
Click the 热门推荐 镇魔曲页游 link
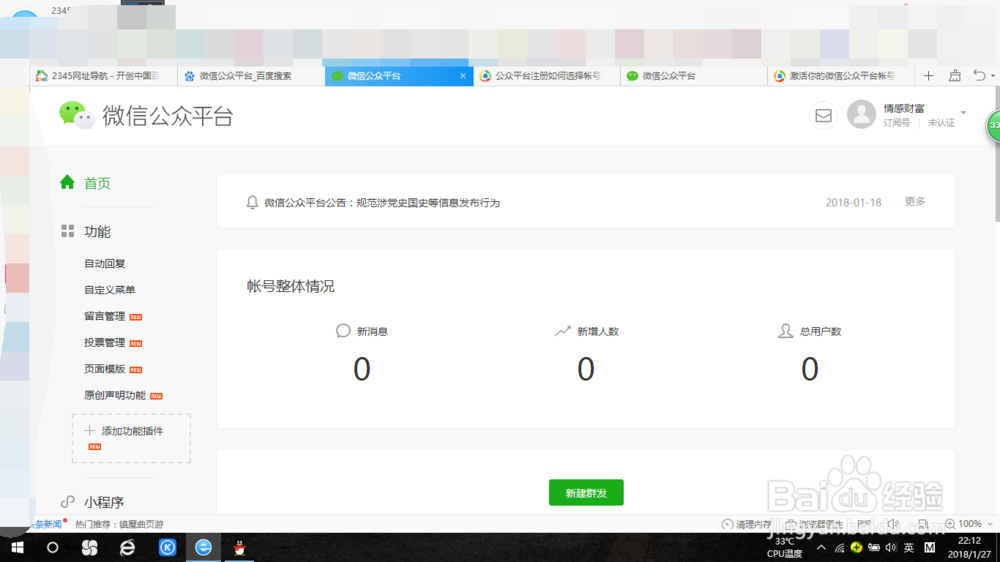tap(119, 524)
